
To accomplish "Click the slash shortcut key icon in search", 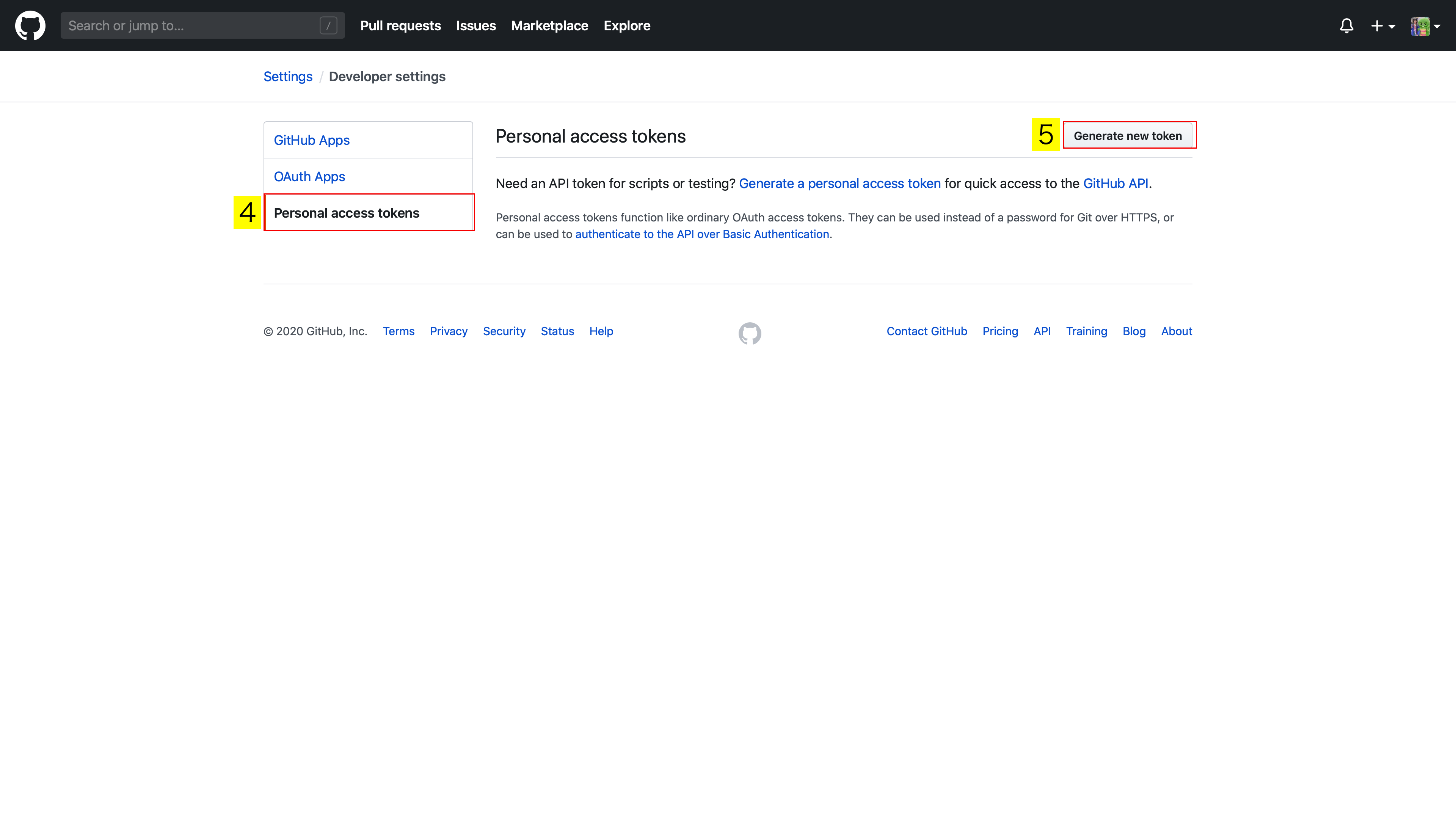I will pos(328,25).
